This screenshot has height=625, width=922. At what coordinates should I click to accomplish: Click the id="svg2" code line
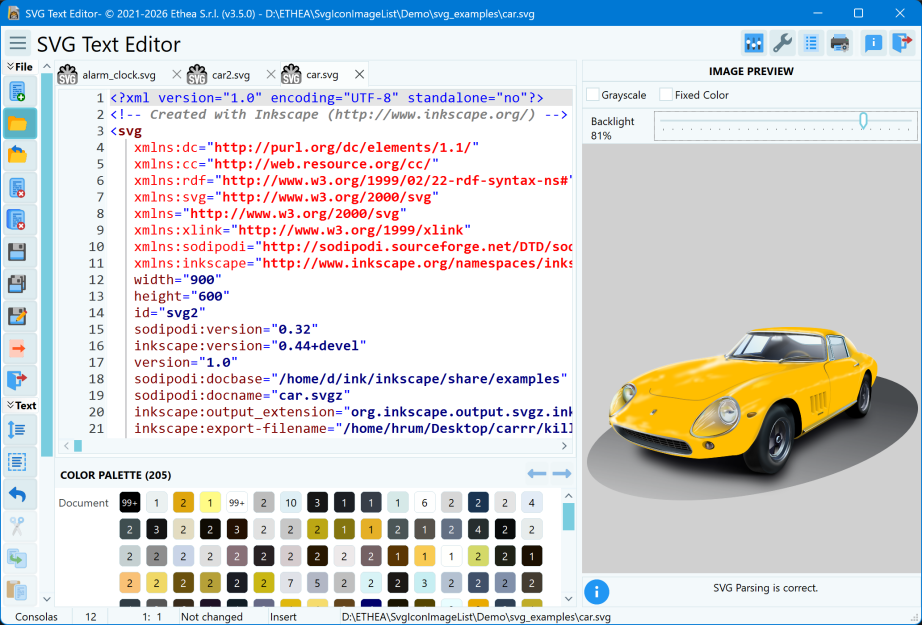170,312
